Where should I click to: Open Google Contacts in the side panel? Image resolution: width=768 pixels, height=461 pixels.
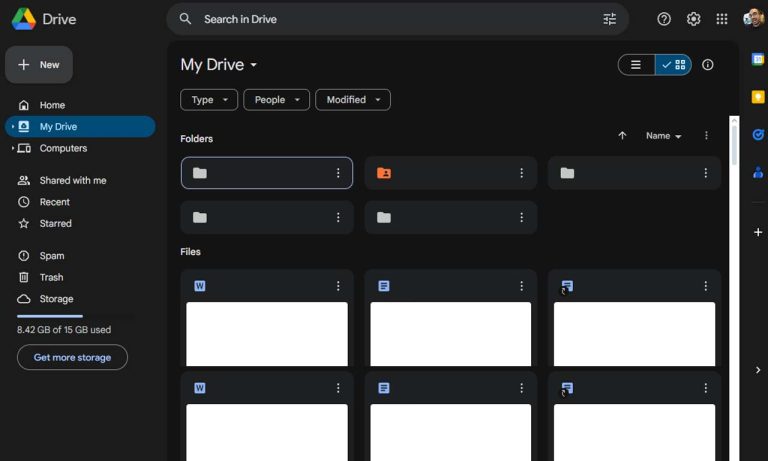758,172
